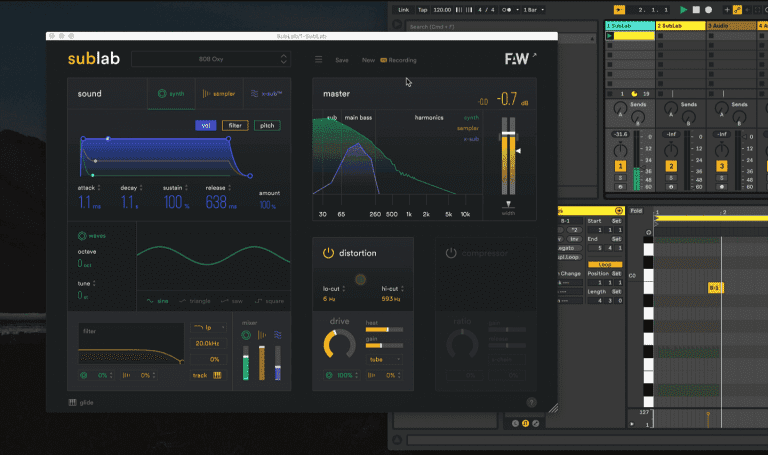Switch to the sampler sound tab
Viewport: 768px width, 455px height.
click(219, 94)
